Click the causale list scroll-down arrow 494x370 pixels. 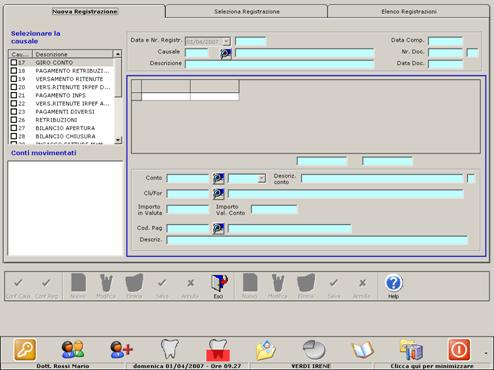point(118,140)
